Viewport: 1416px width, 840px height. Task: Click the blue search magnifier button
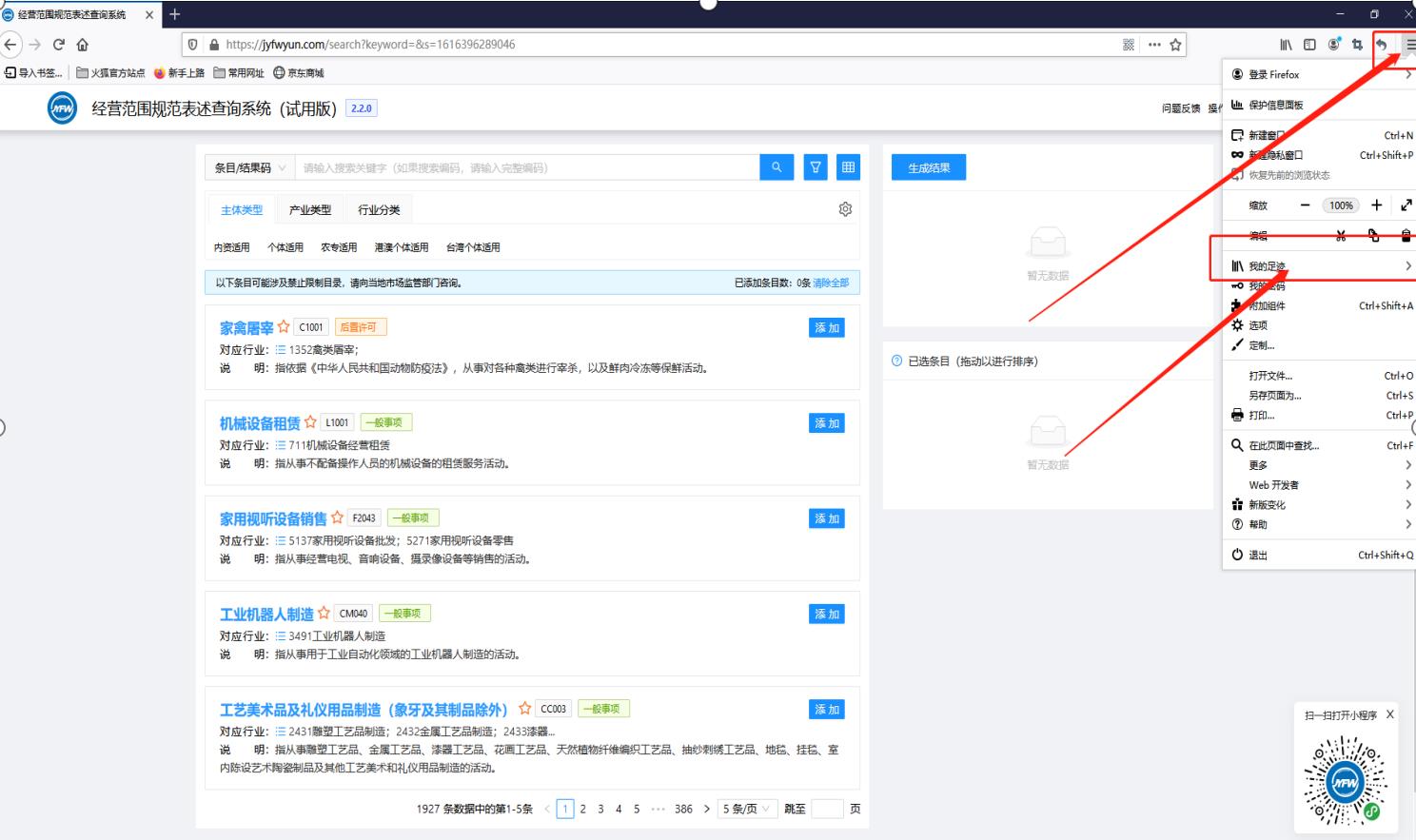(x=777, y=167)
